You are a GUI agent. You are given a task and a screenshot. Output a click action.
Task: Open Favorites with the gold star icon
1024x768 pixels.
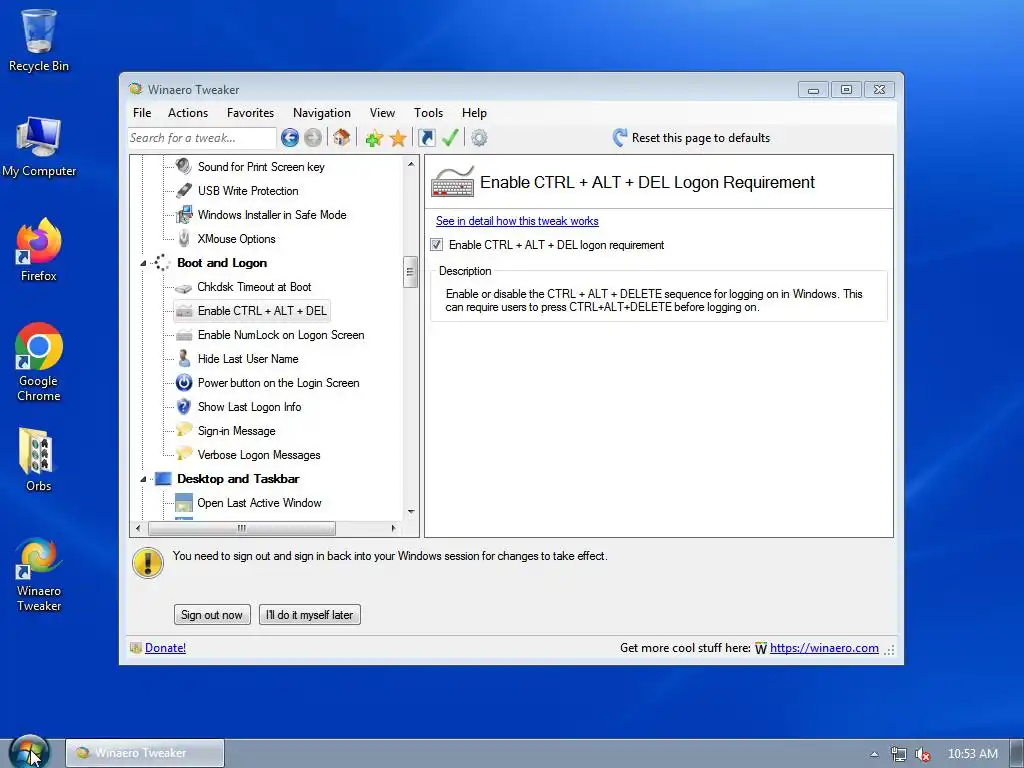click(x=398, y=138)
